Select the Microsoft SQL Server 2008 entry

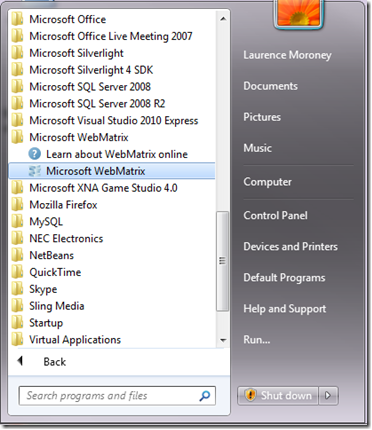[112, 87]
